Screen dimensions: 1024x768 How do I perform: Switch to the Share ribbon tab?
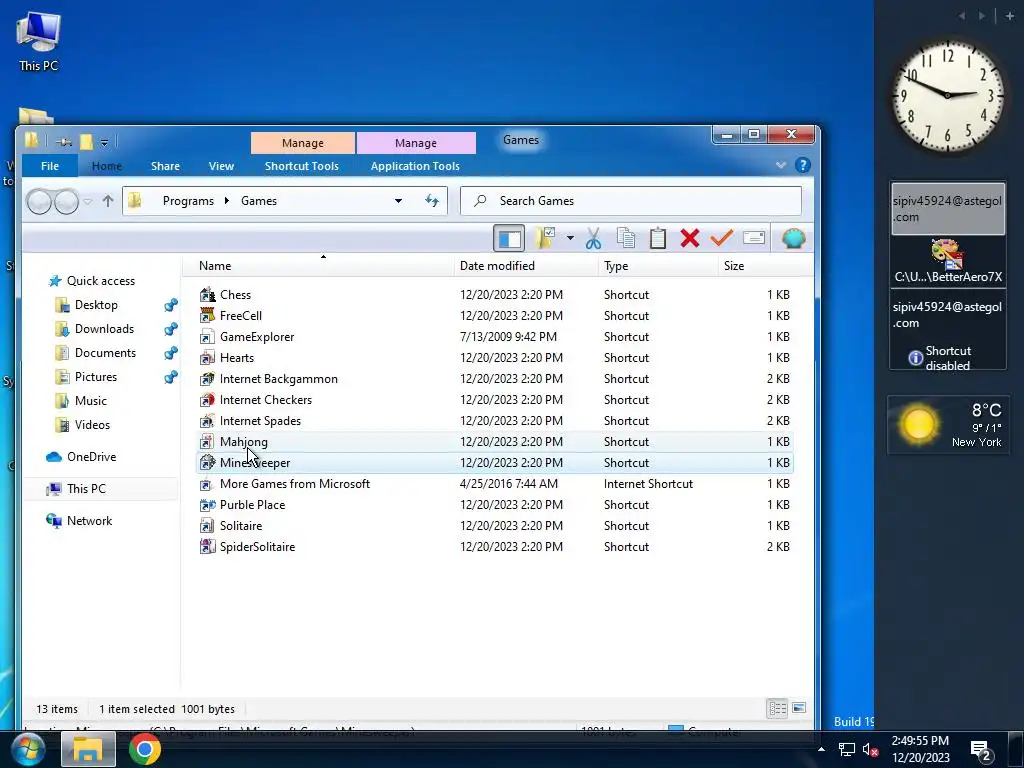pyautogui.click(x=165, y=166)
